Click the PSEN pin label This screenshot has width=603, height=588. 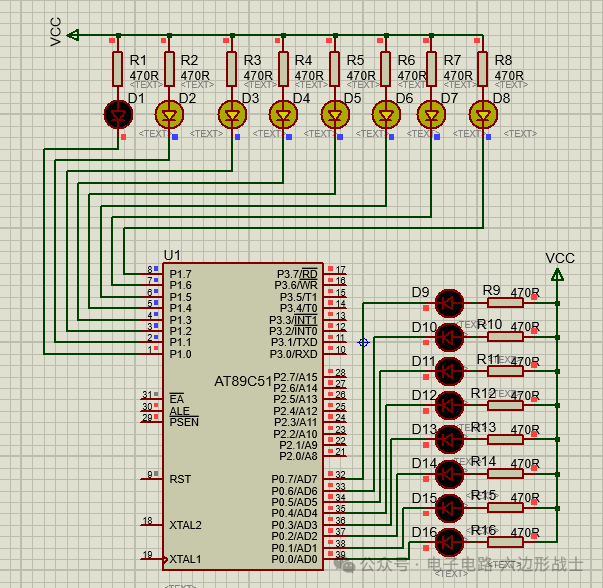[x=184, y=422]
